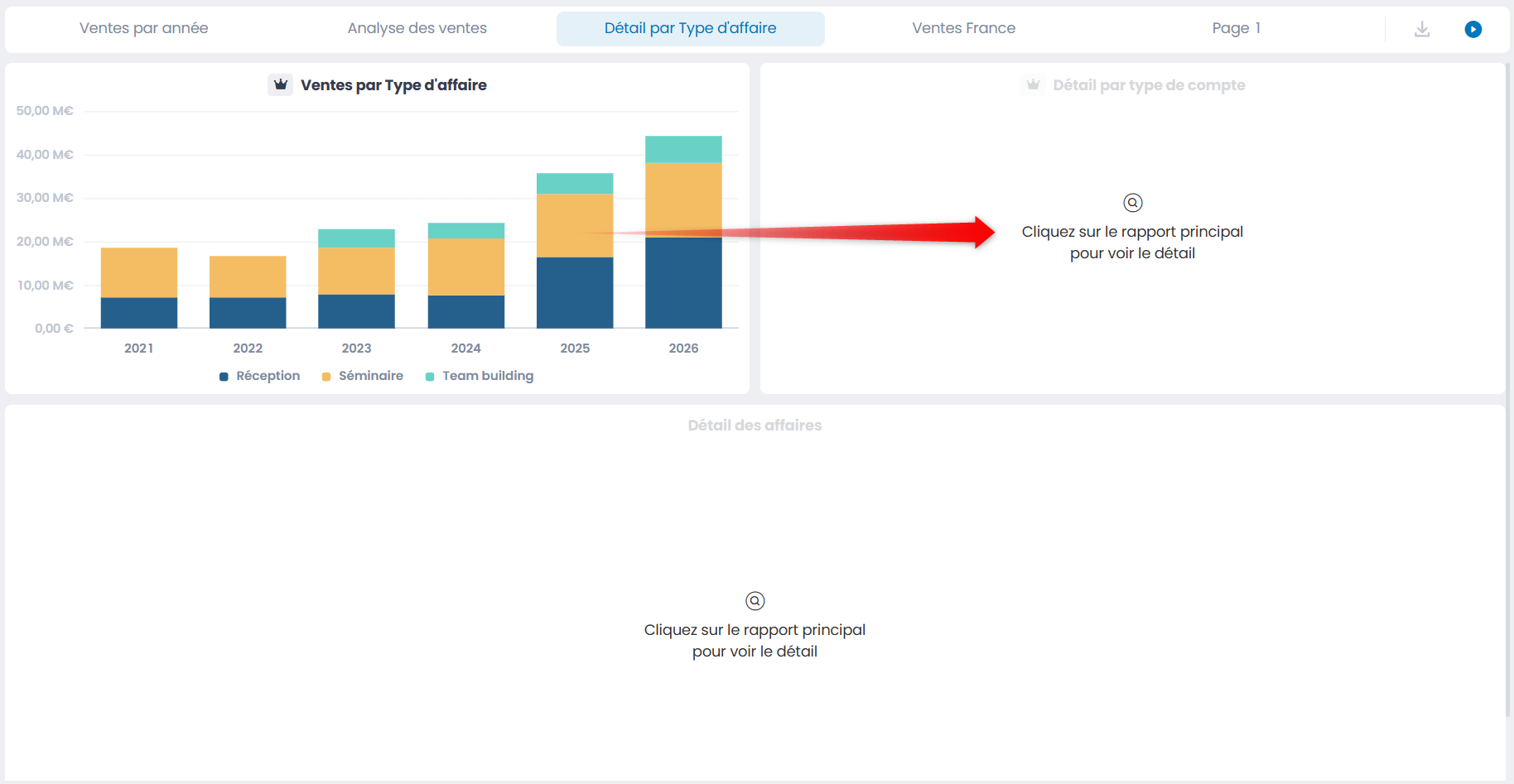Click the 2026 Réception dark blue bar segment
Image resolution: width=1514 pixels, height=784 pixels.
tap(683, 282)
